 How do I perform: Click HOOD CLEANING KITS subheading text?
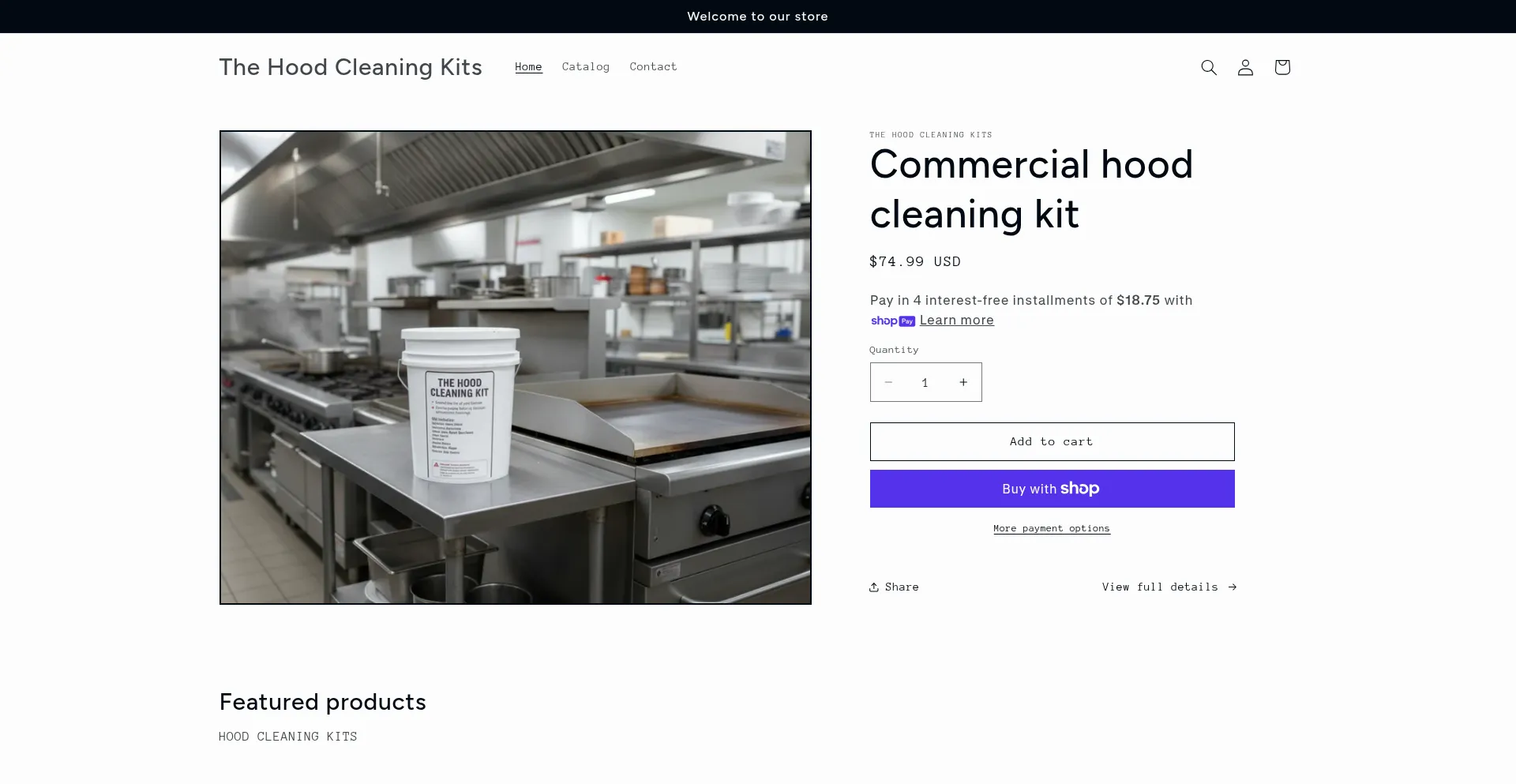click(x=288, y=736)
